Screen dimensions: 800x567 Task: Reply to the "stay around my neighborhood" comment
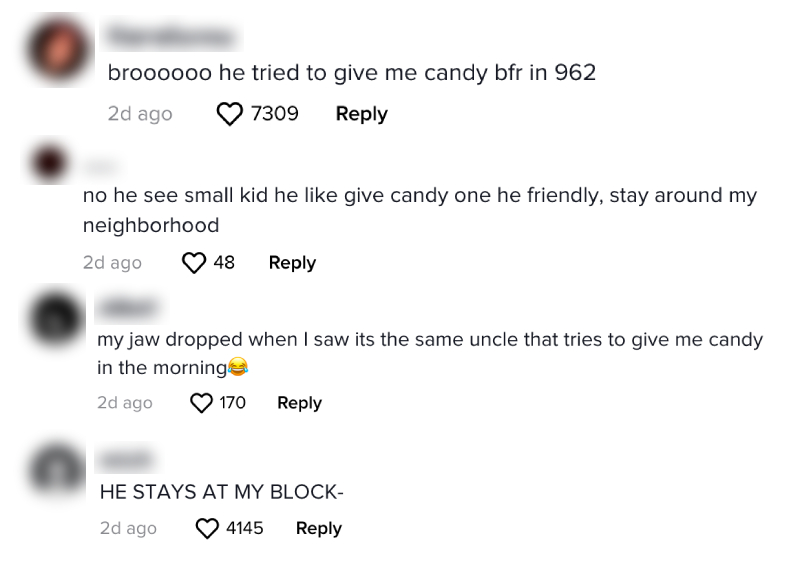point(292,263)
